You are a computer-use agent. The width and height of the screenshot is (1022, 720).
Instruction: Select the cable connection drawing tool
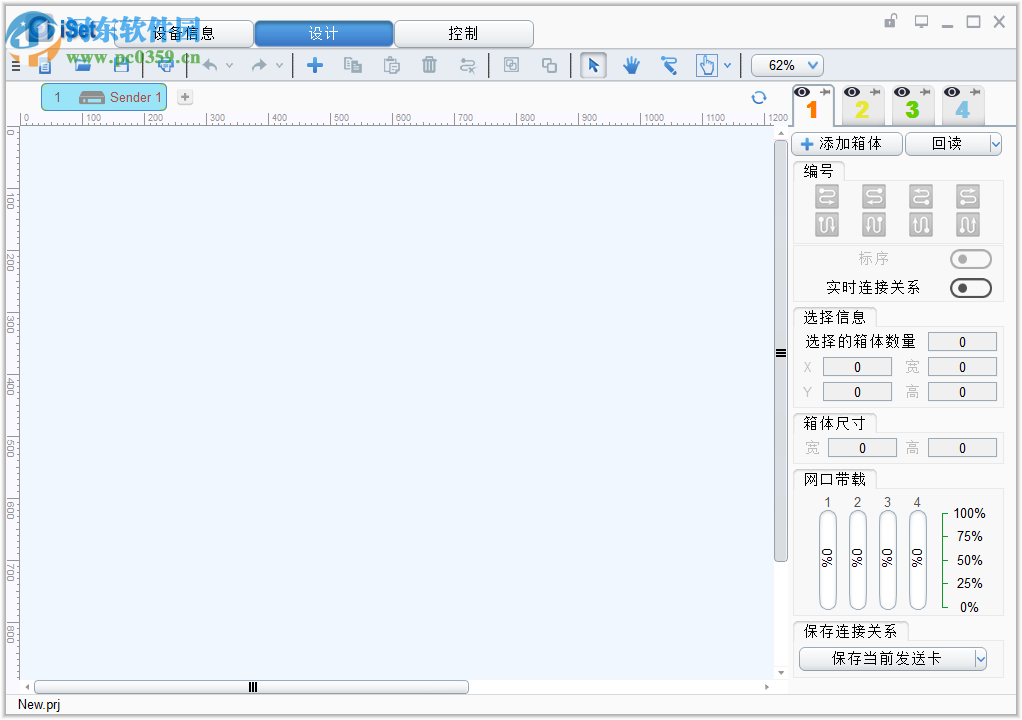click(669, 65)
